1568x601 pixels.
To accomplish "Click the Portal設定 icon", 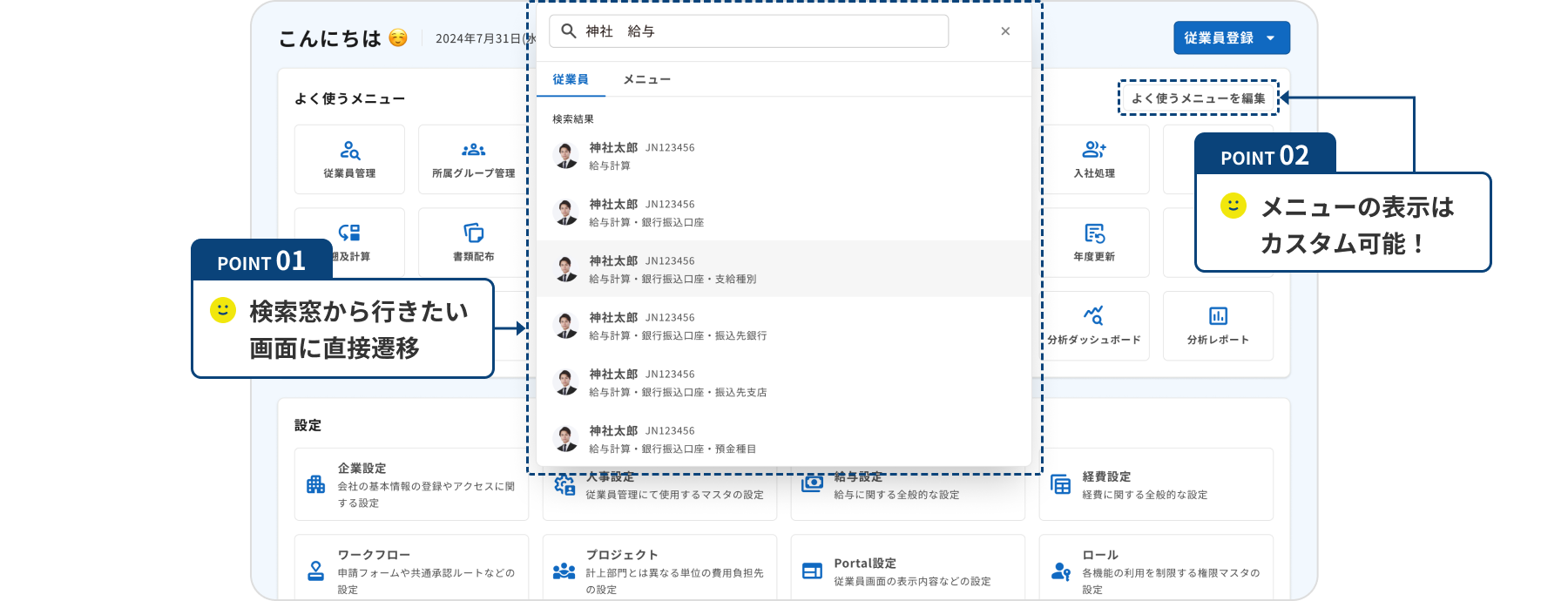I will coord(812,571).
